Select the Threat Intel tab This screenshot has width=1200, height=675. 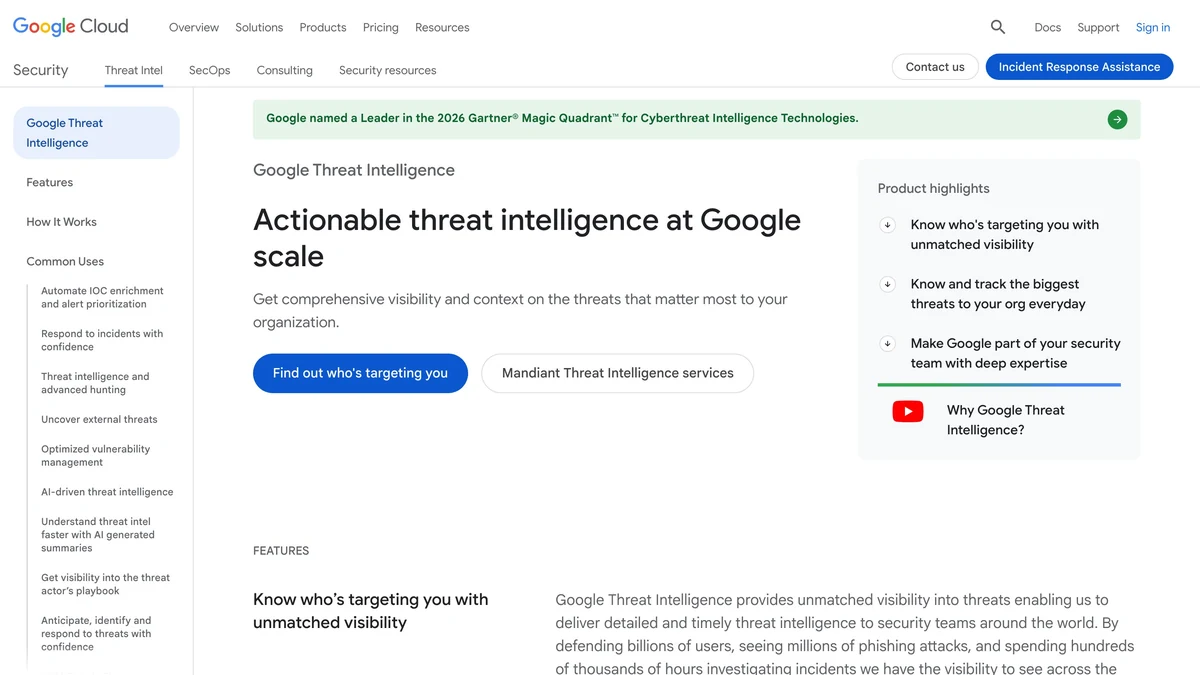(x=134, y=70)
